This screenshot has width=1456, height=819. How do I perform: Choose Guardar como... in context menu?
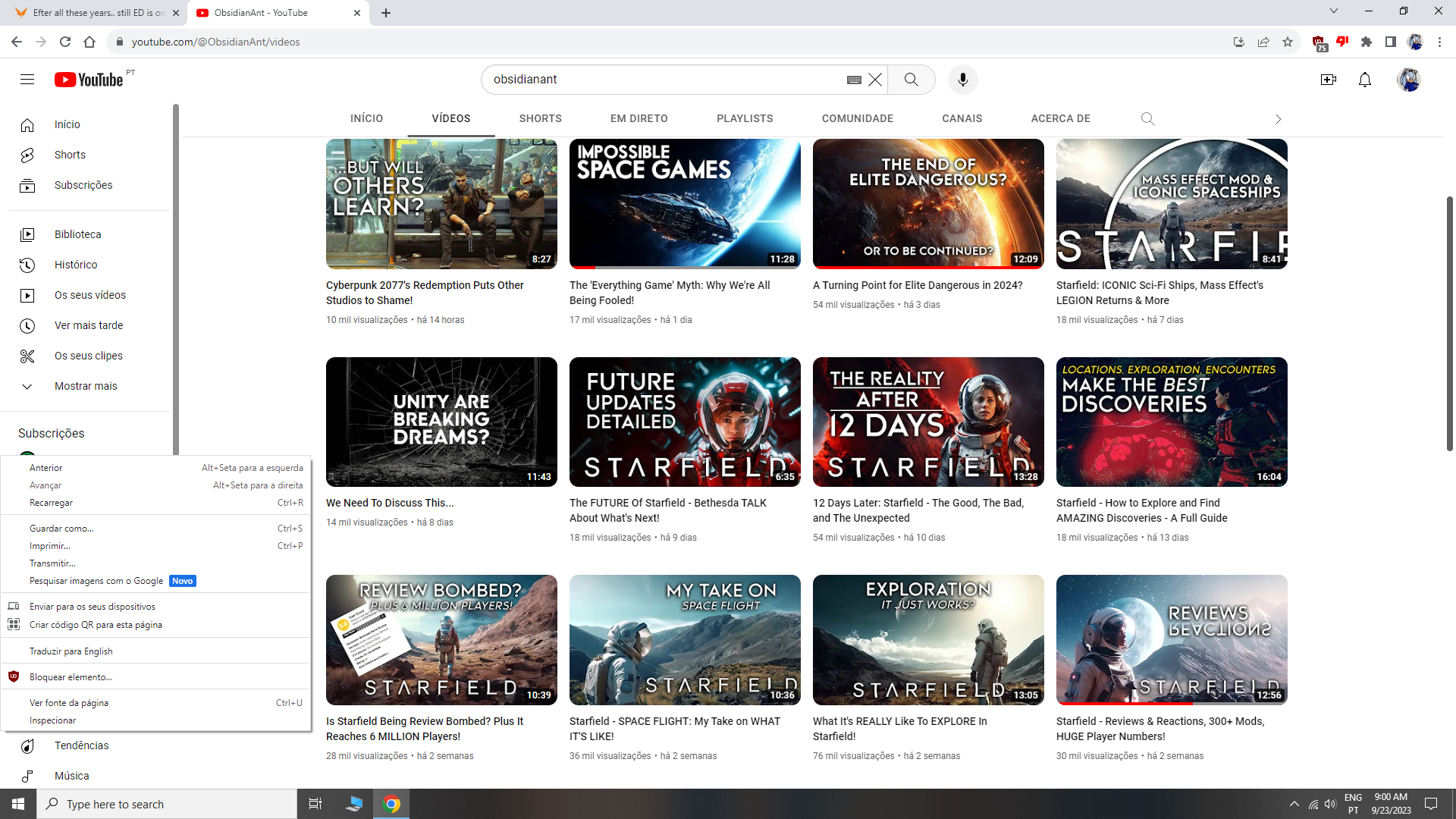coord(155,529)
